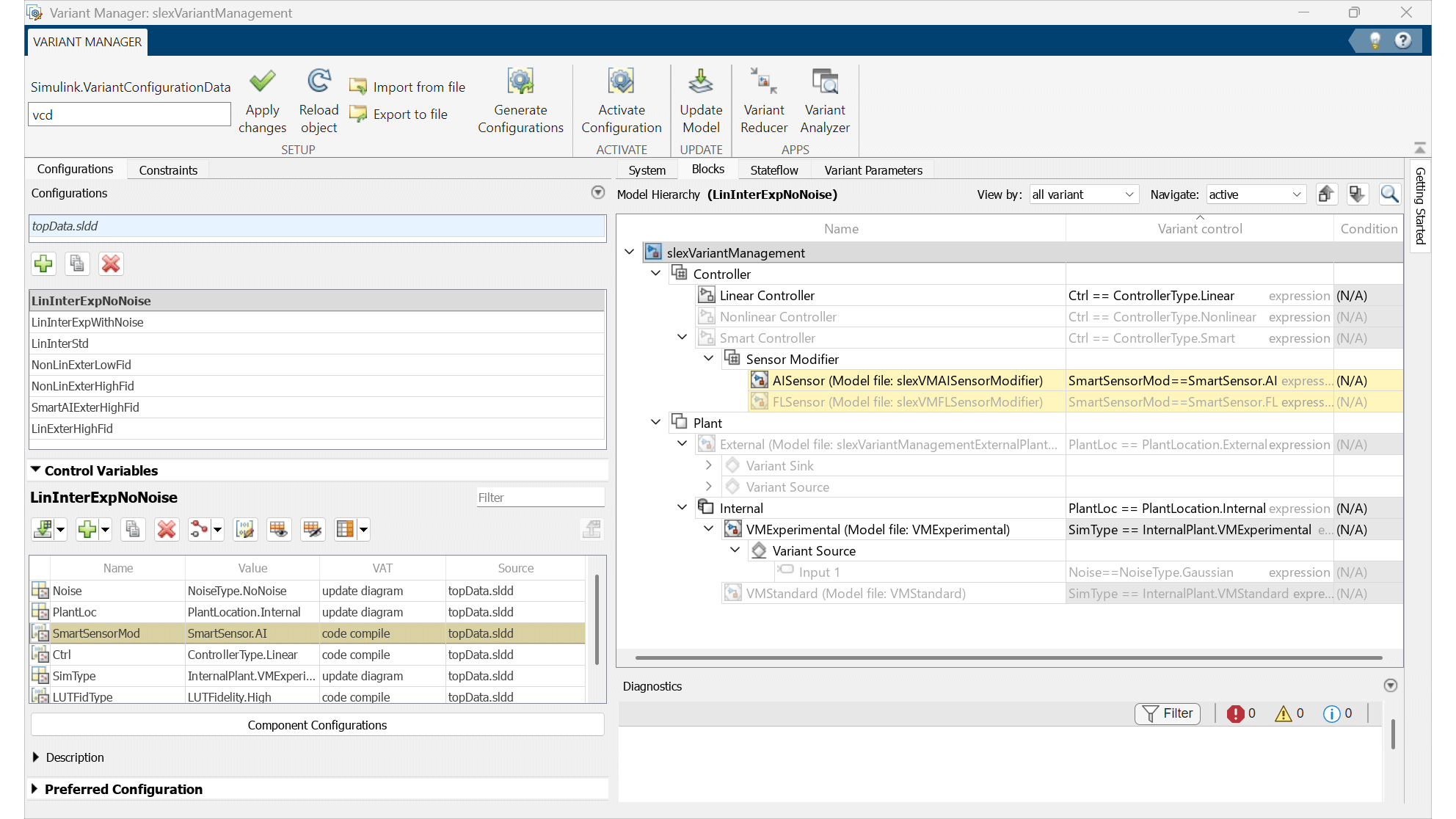Click edit control variable value icon
Viewport: 1456px width, 819px height.
click(x=244, y=529)
